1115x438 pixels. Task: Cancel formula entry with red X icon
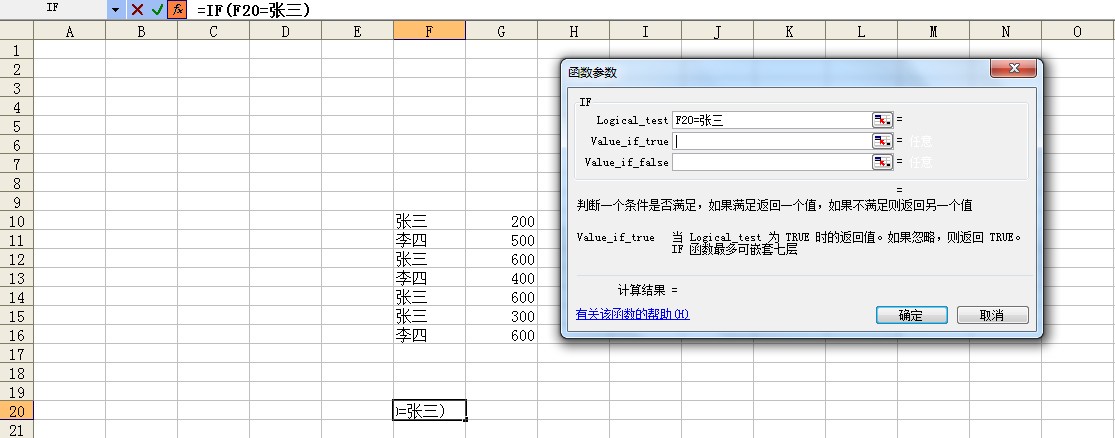pos(137,9)
